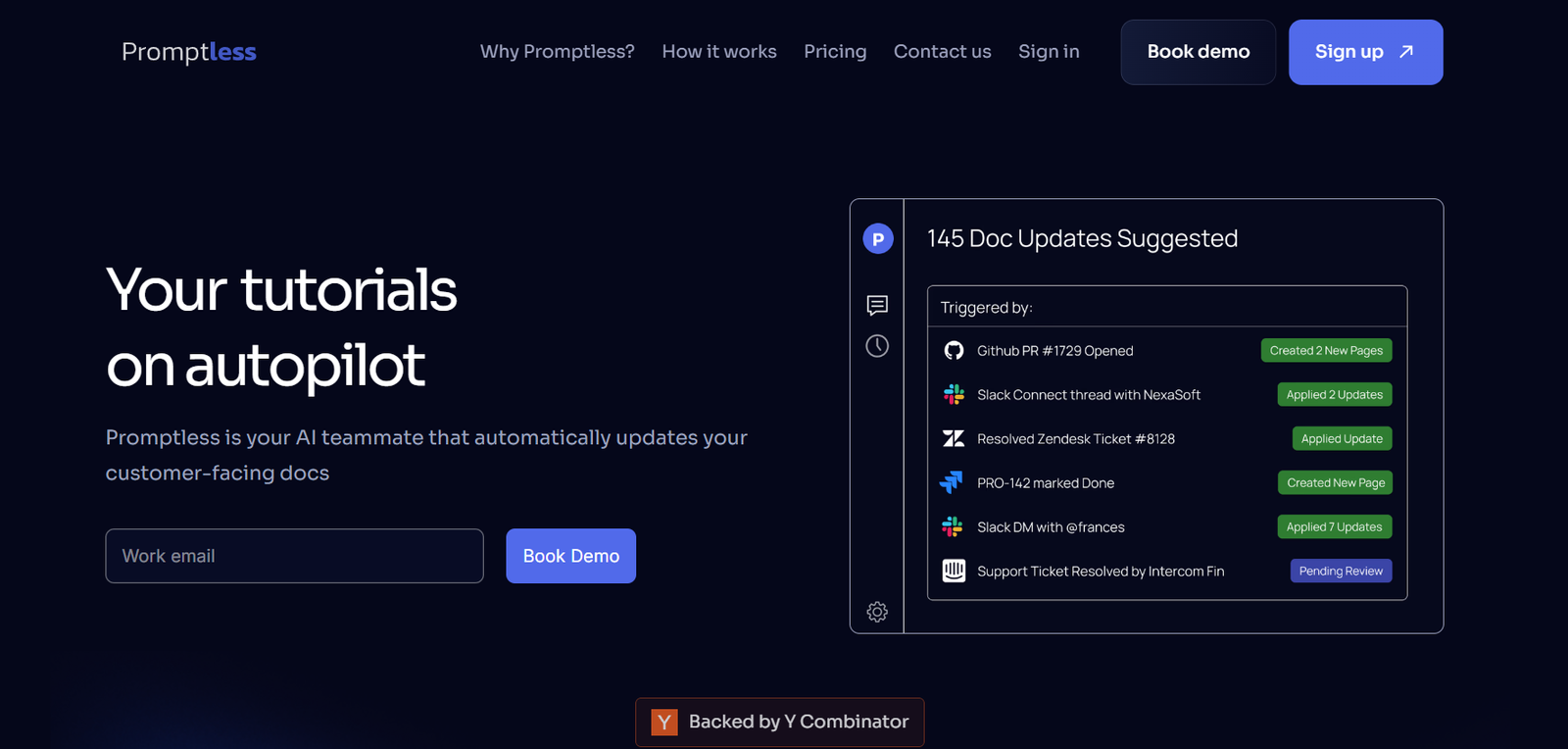Go to How it works
1568x749 pixels.
(718, 52)
